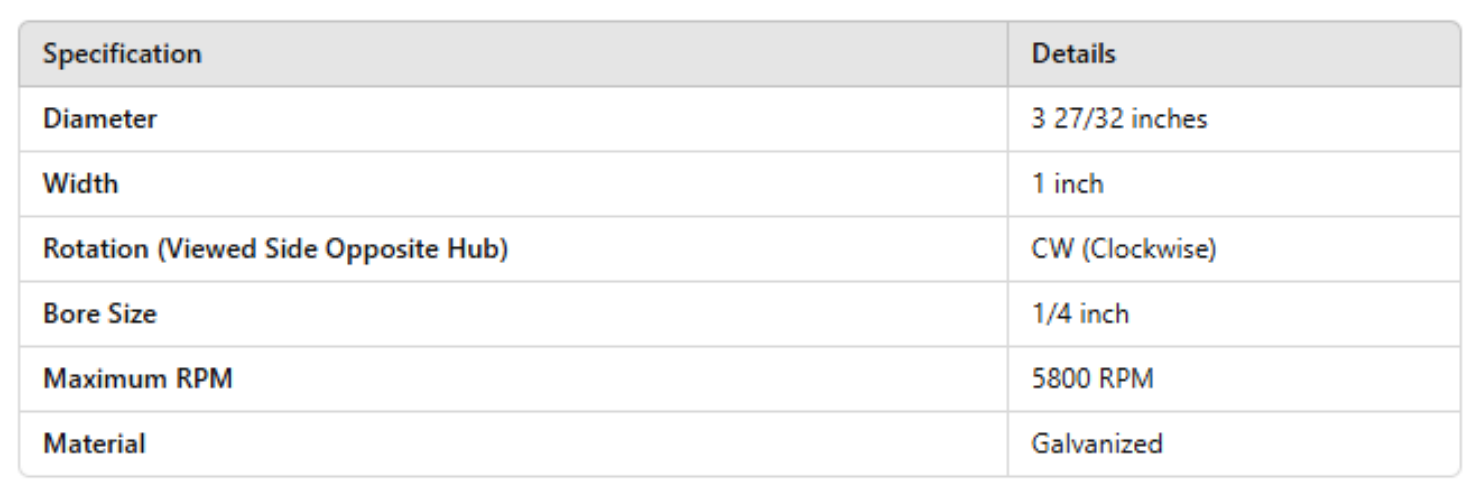Image resolution: width=1482 pixels, height=500 pixels.
Task: Click the Specification column header
Action: point(122,54)
